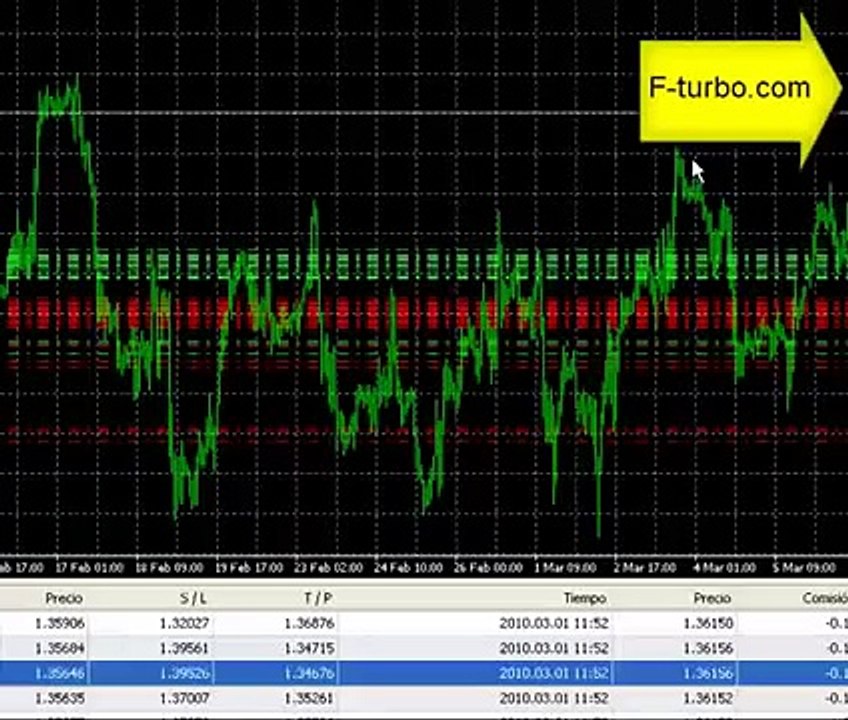
Task: Click the 17 Feb 01:00 time axis label
Action: pyautogui.click(x=90, y=568)
